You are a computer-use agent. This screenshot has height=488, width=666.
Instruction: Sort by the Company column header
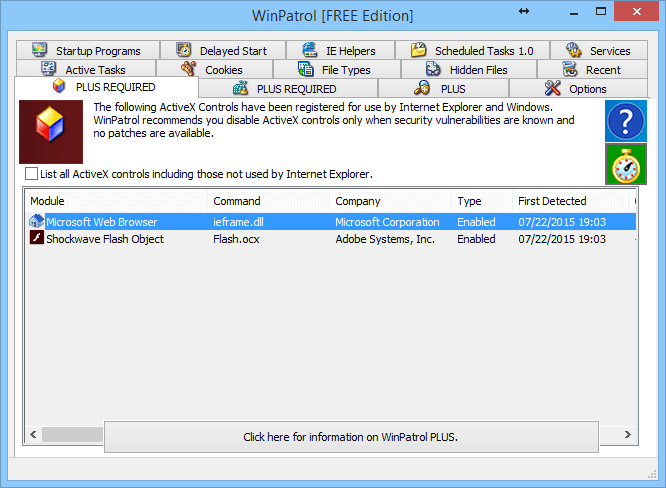[390, 201]
